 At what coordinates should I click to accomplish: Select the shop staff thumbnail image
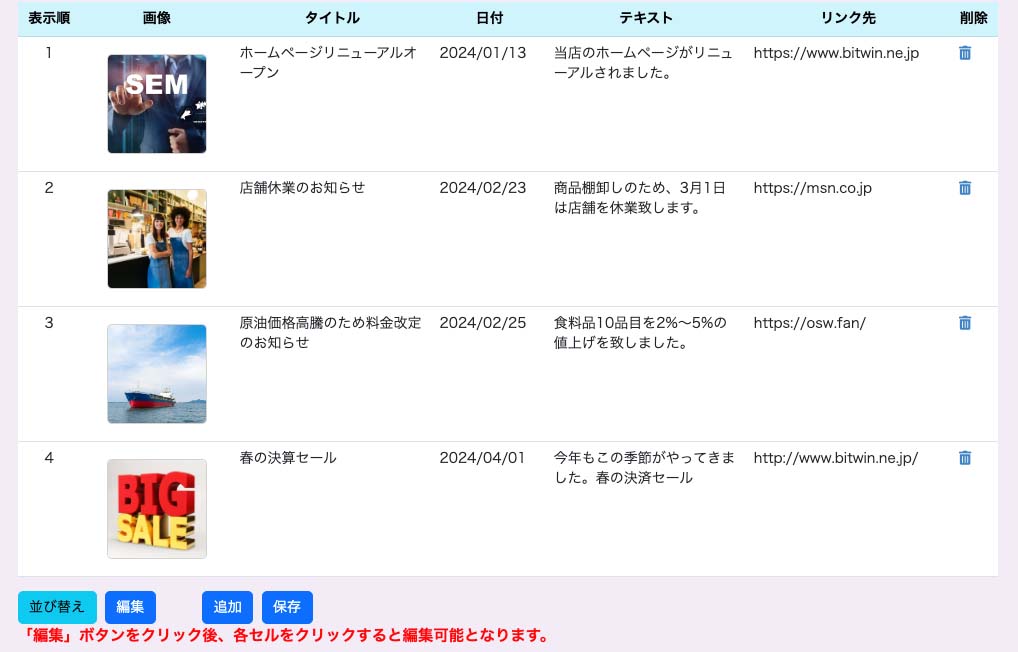[x=157, y=239]
